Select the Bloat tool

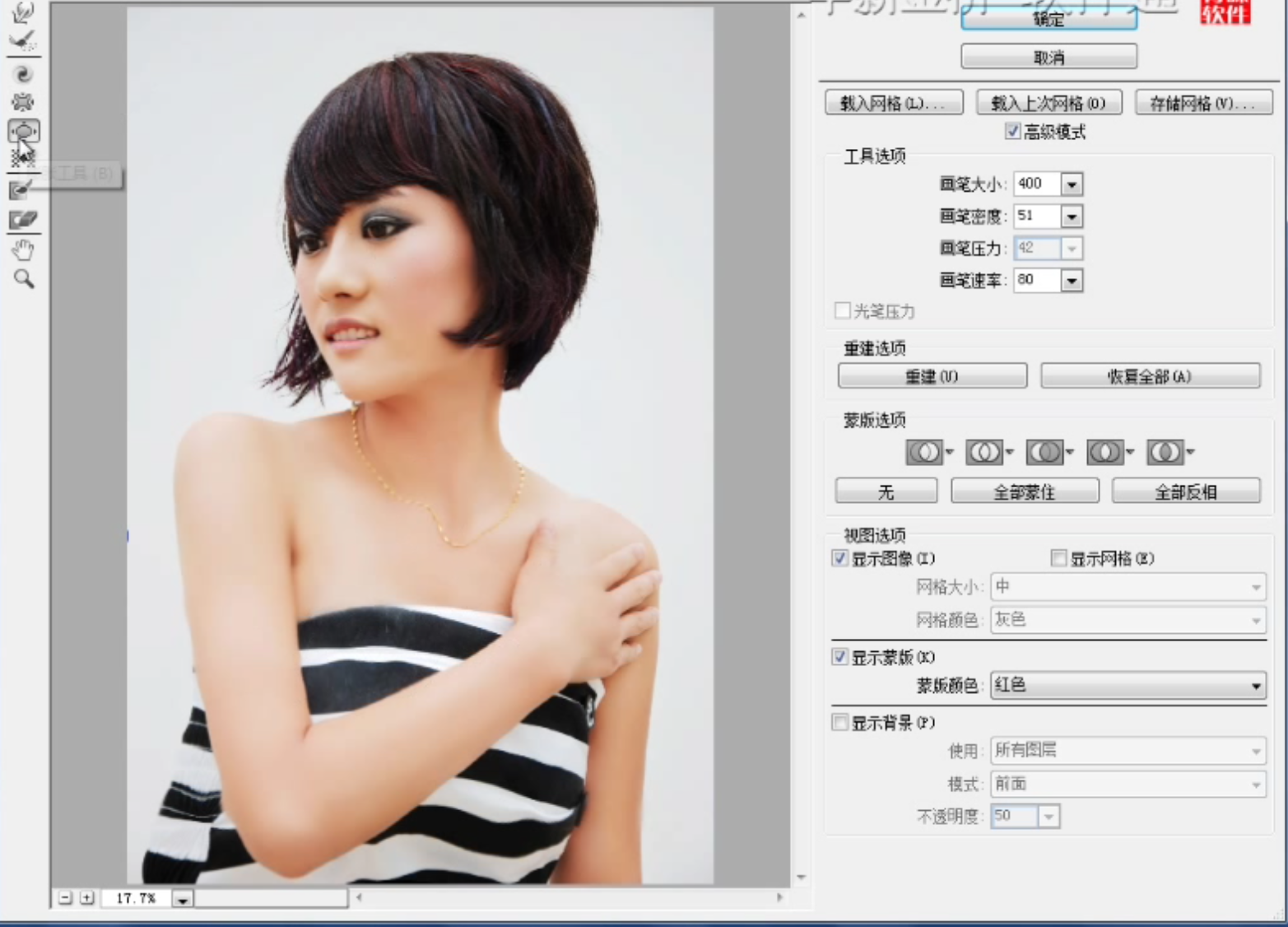coord(23,131)
